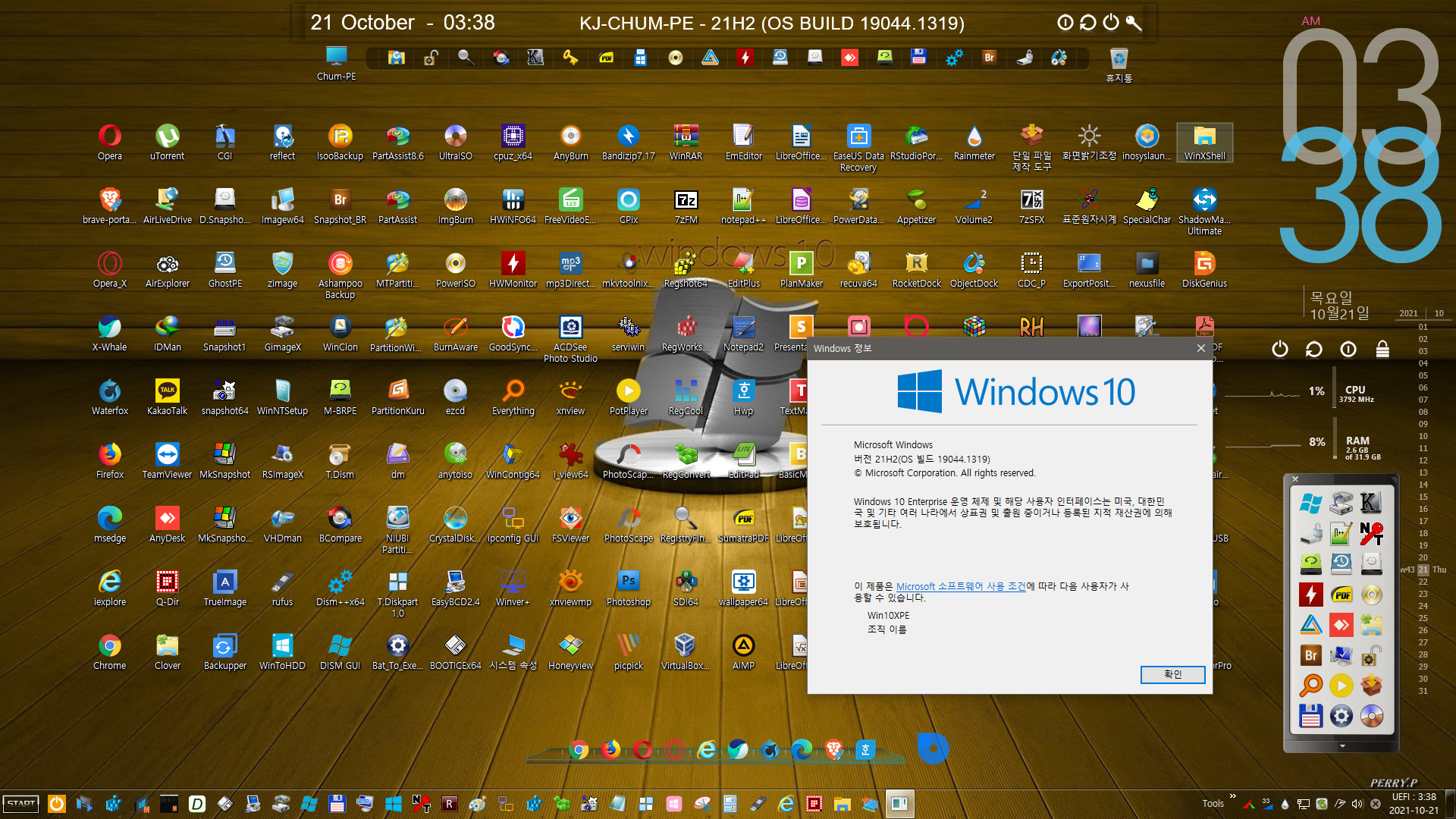Launch HWMonitor desktop icon

click(x=513, y=270)
